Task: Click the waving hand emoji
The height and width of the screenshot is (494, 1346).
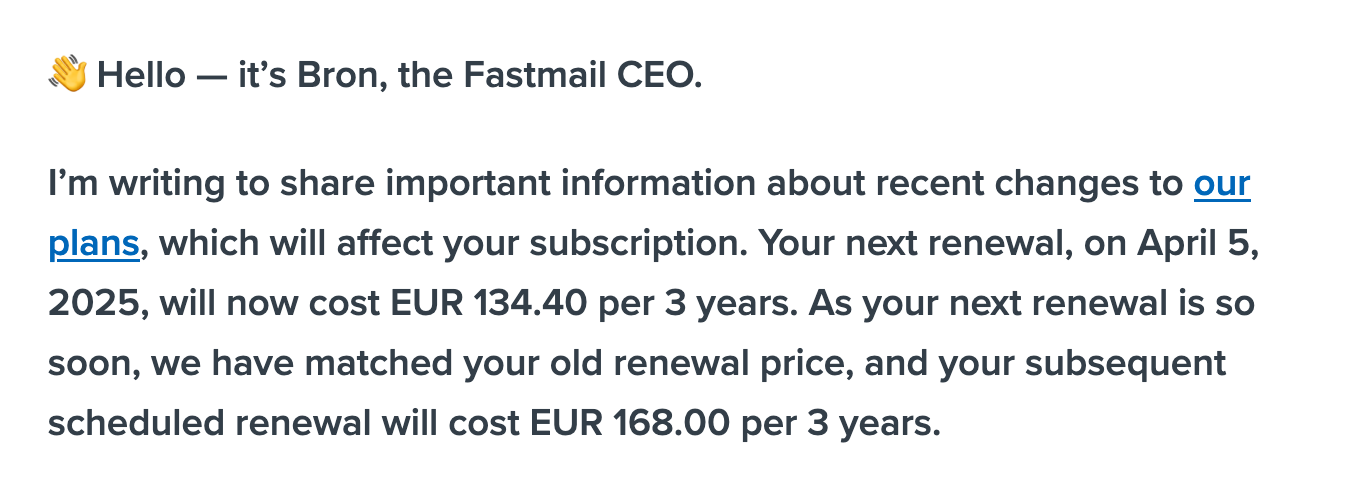Action: pos(68,75)
